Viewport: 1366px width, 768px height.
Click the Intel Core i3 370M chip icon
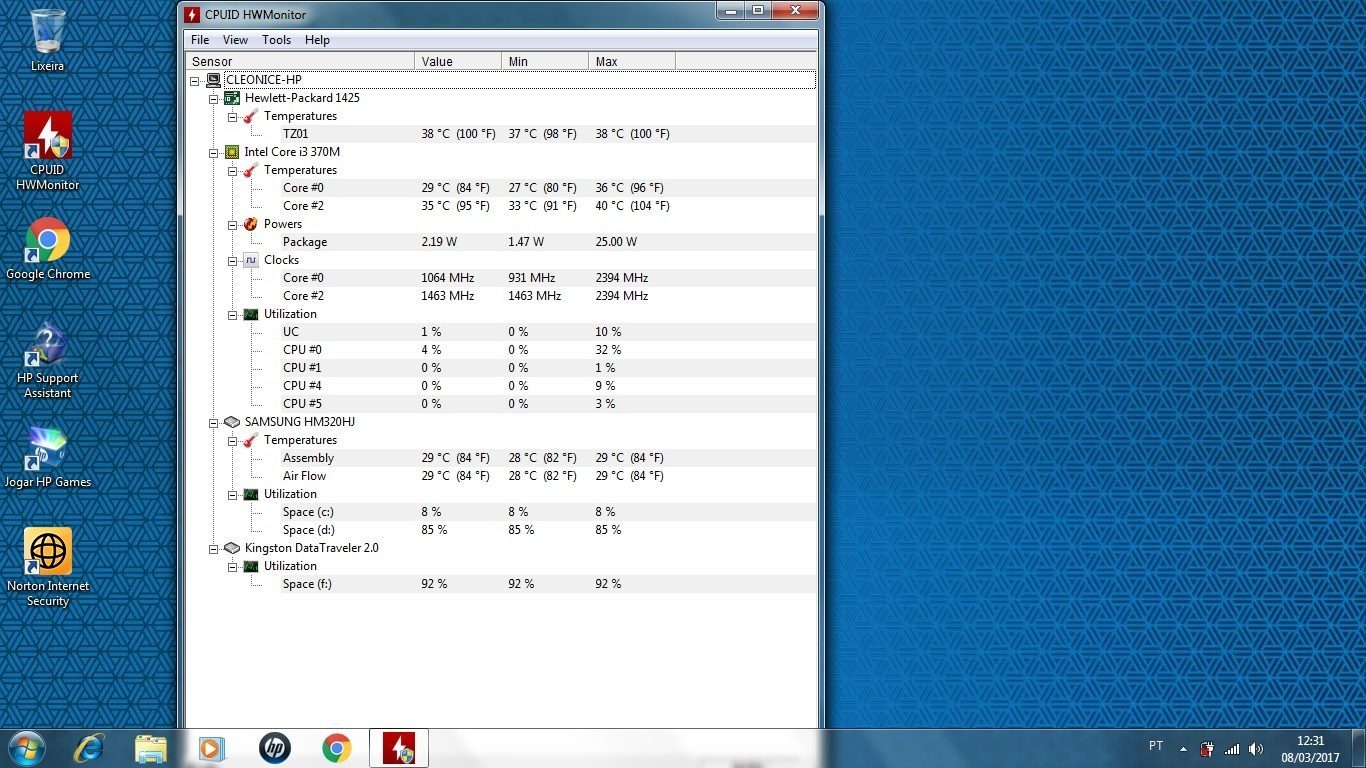[x=232, y=152]
